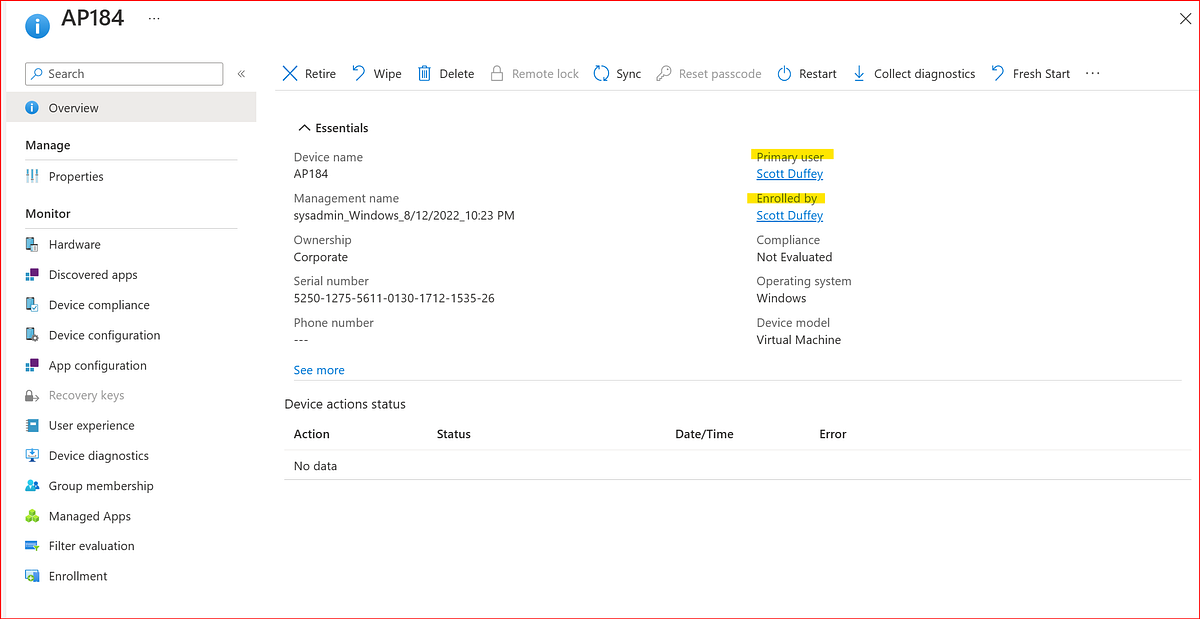Open User experience from the Monitor menu
The height and width of the screenshot is (619, 1200).
pos(34,425)
